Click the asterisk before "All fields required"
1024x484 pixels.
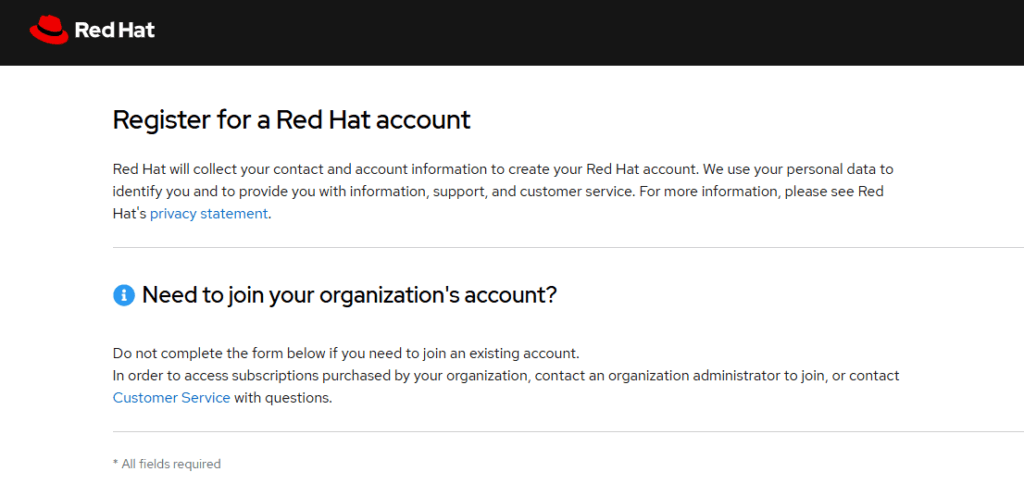115,464
